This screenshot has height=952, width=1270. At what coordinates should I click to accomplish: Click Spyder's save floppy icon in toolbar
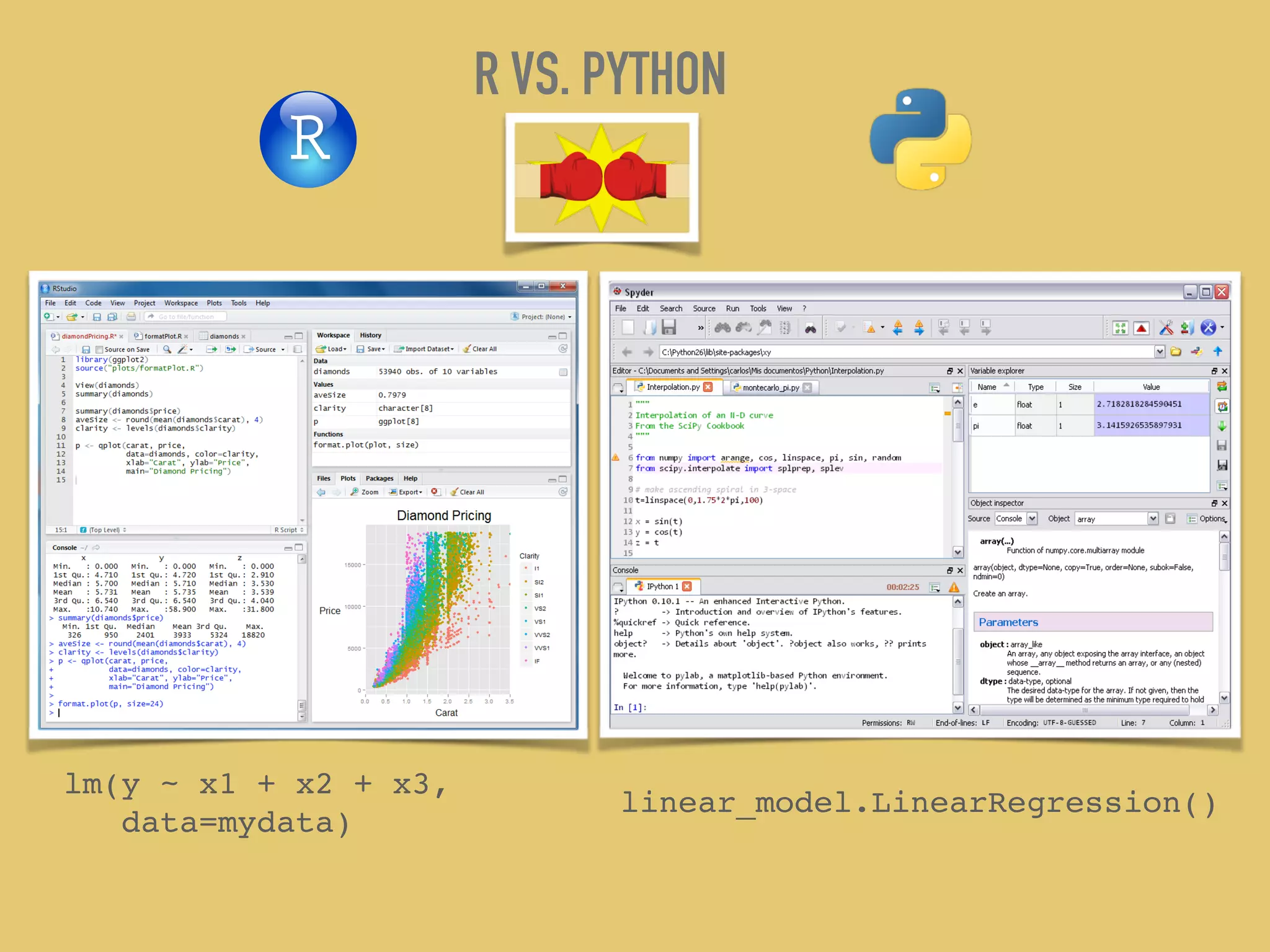668,327
